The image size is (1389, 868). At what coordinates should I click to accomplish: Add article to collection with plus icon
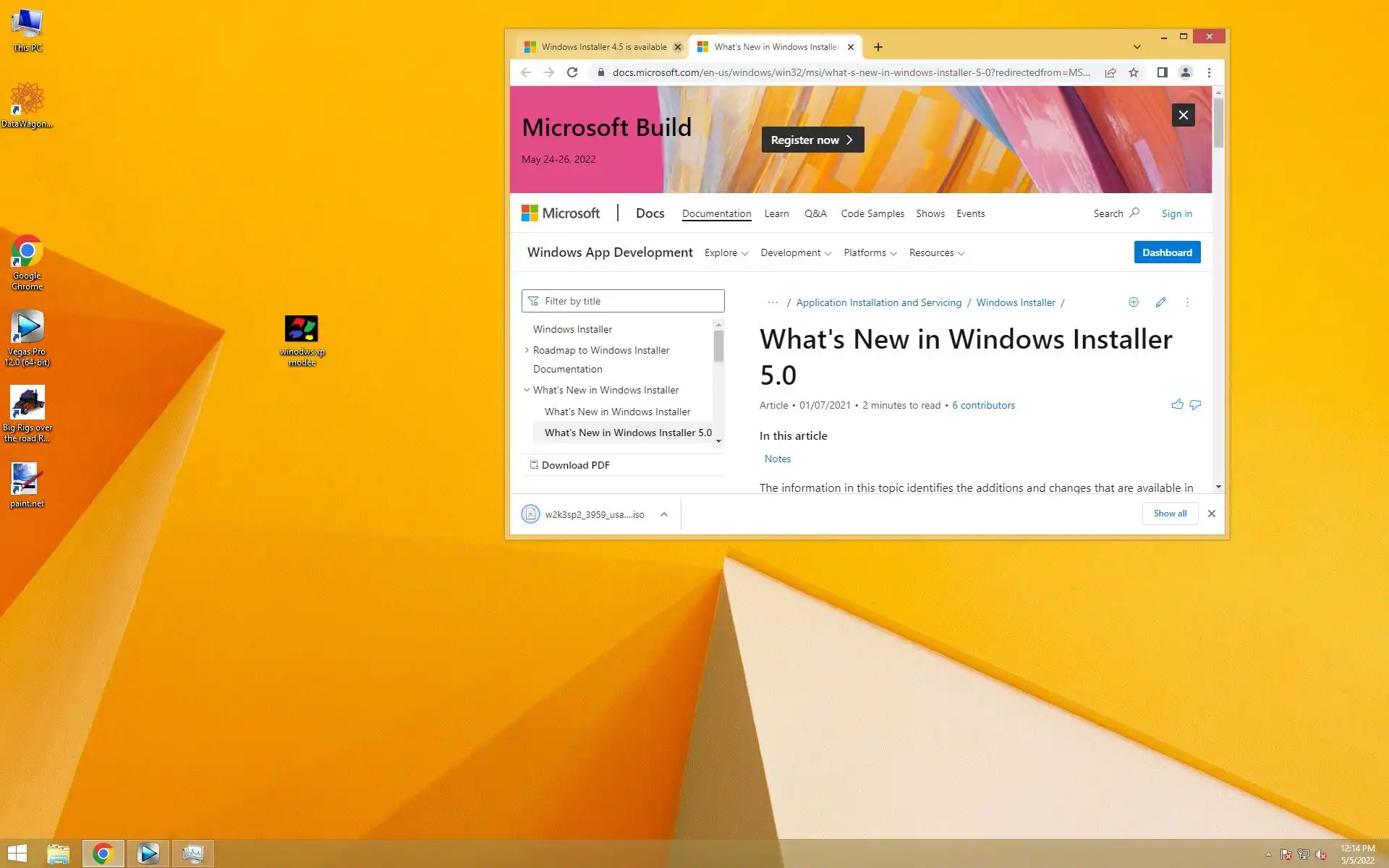pyautogui.click(x=1134, y=302)
